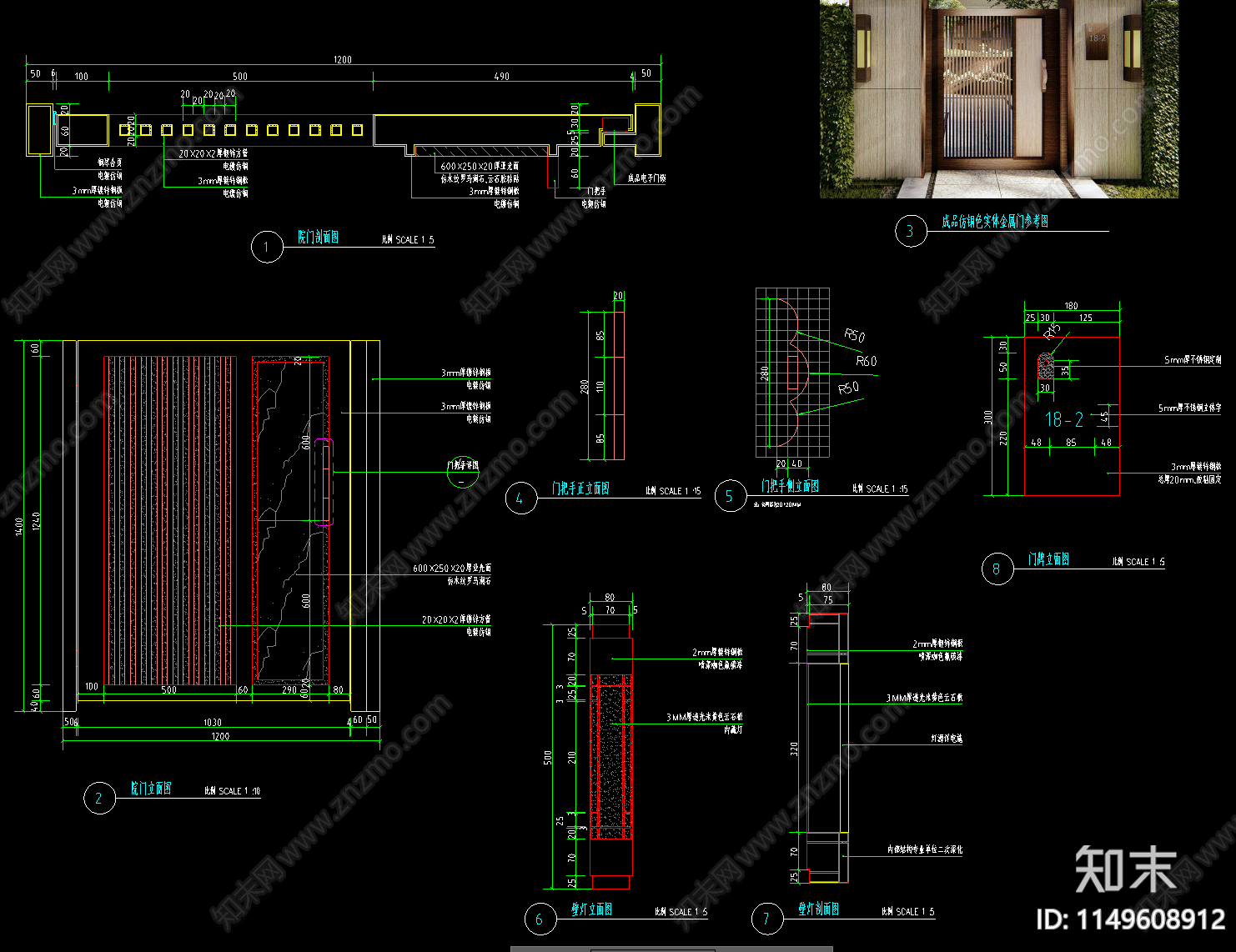1236x952 pixels.
Task: Select the circled number 2 drawing tag
Action: tap(99, 798)
